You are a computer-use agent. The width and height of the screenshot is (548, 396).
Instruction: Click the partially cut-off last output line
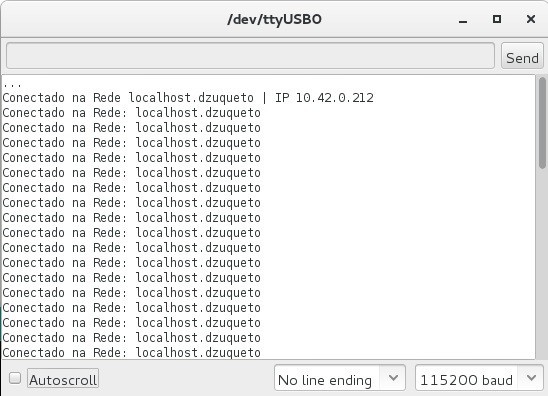coord(131,352)
